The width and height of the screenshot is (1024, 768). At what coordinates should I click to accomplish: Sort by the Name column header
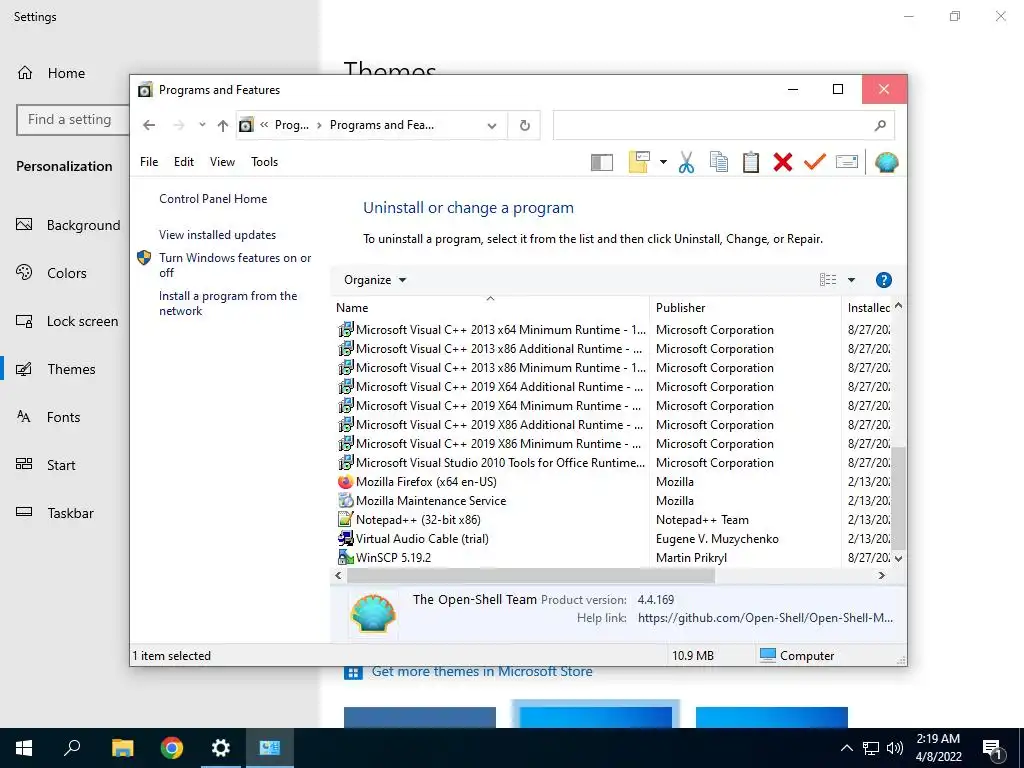(x=490, y=308)
